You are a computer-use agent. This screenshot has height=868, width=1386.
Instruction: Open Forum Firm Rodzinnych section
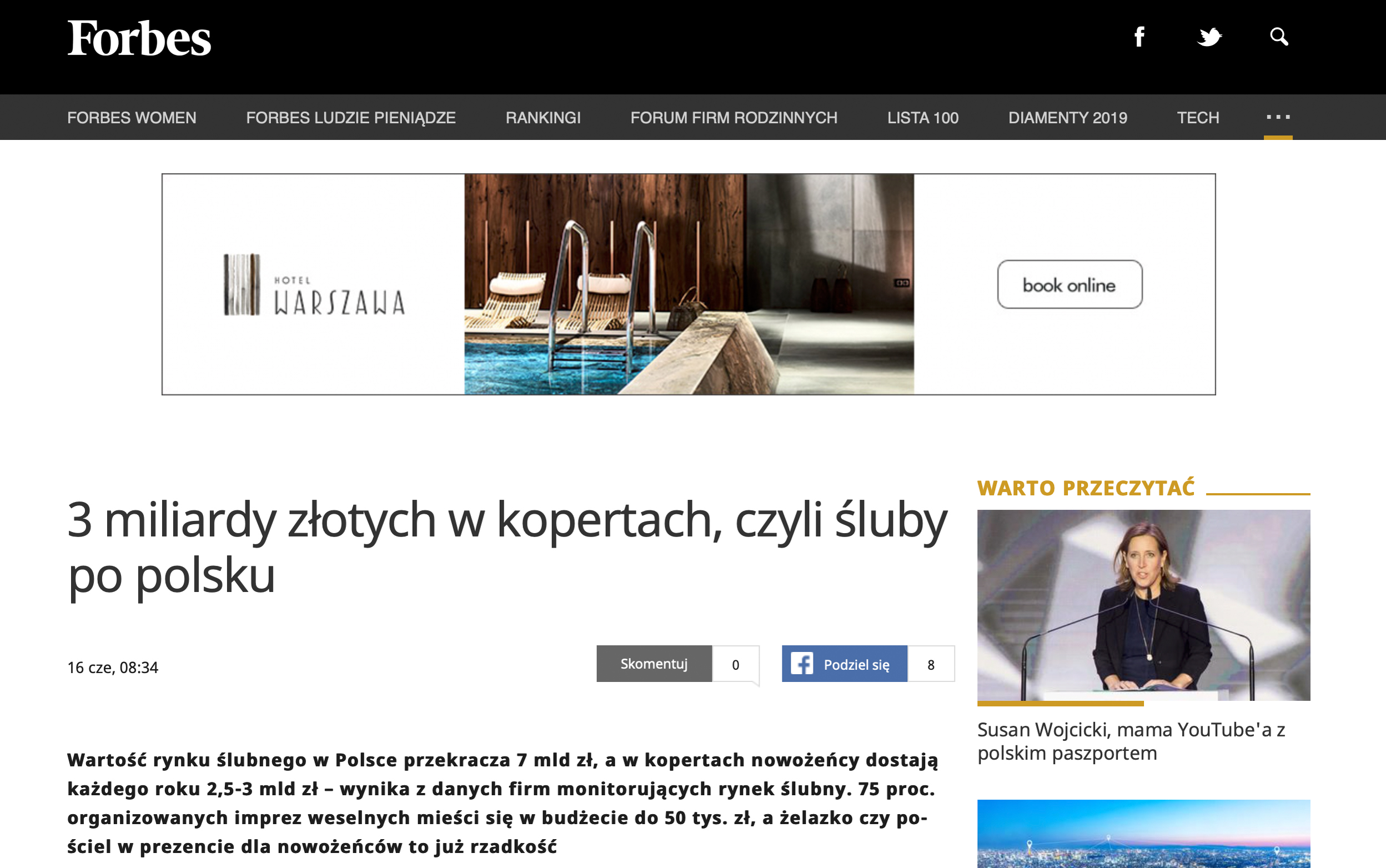pyautogui.click(x=734, y=118)
